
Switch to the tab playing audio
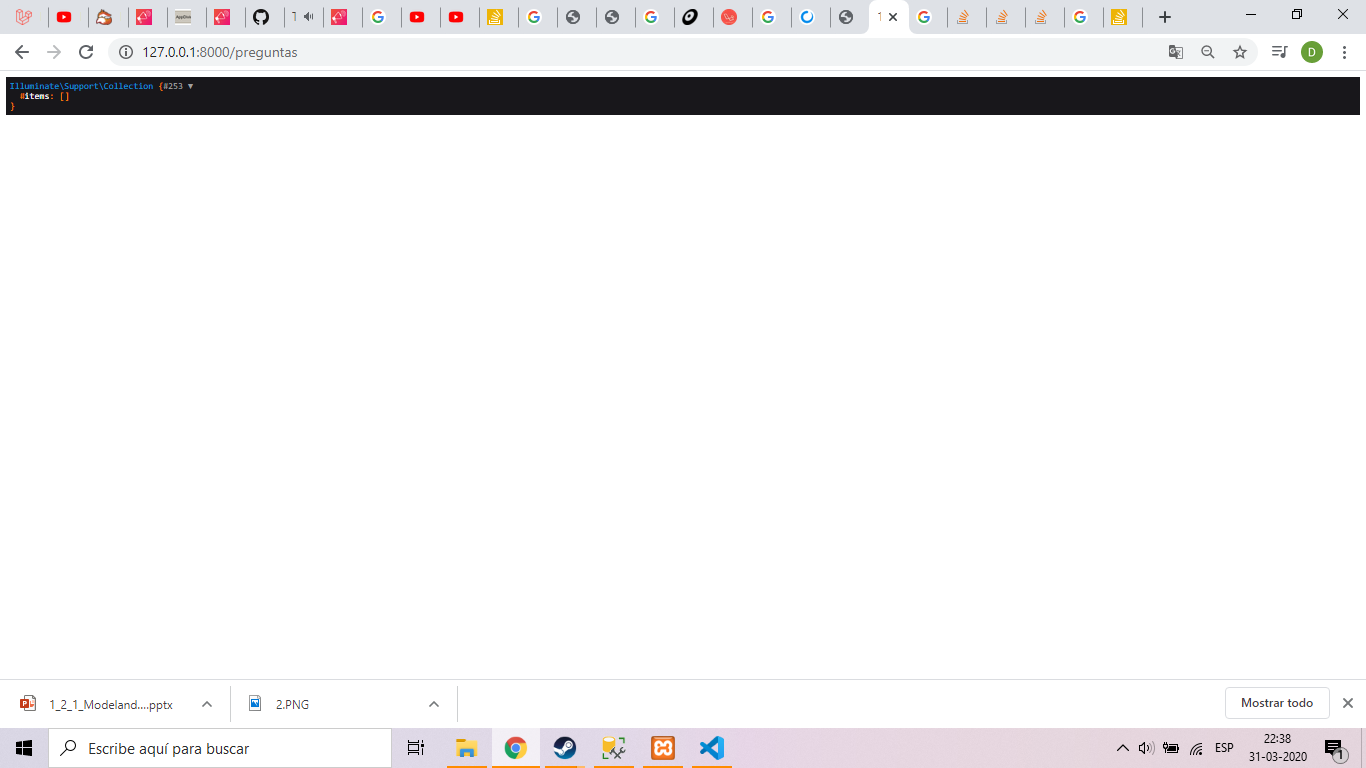(x=303, y=17)
